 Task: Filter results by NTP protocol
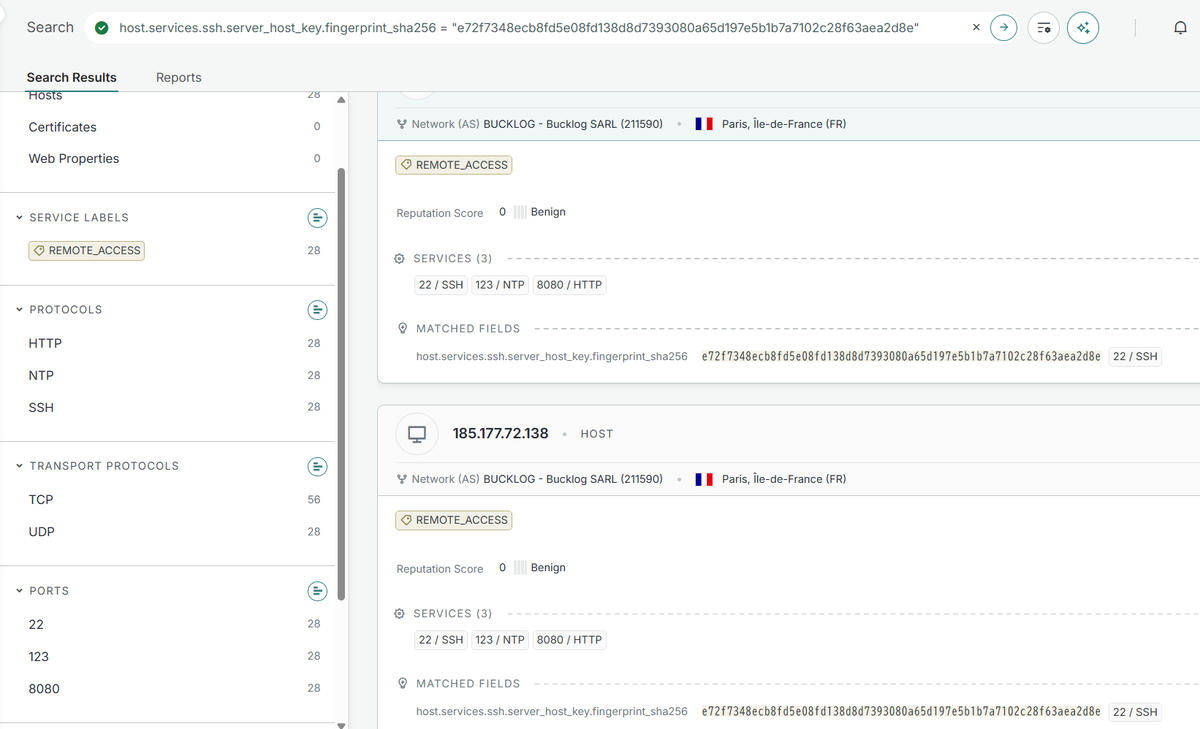click(41, 375)
